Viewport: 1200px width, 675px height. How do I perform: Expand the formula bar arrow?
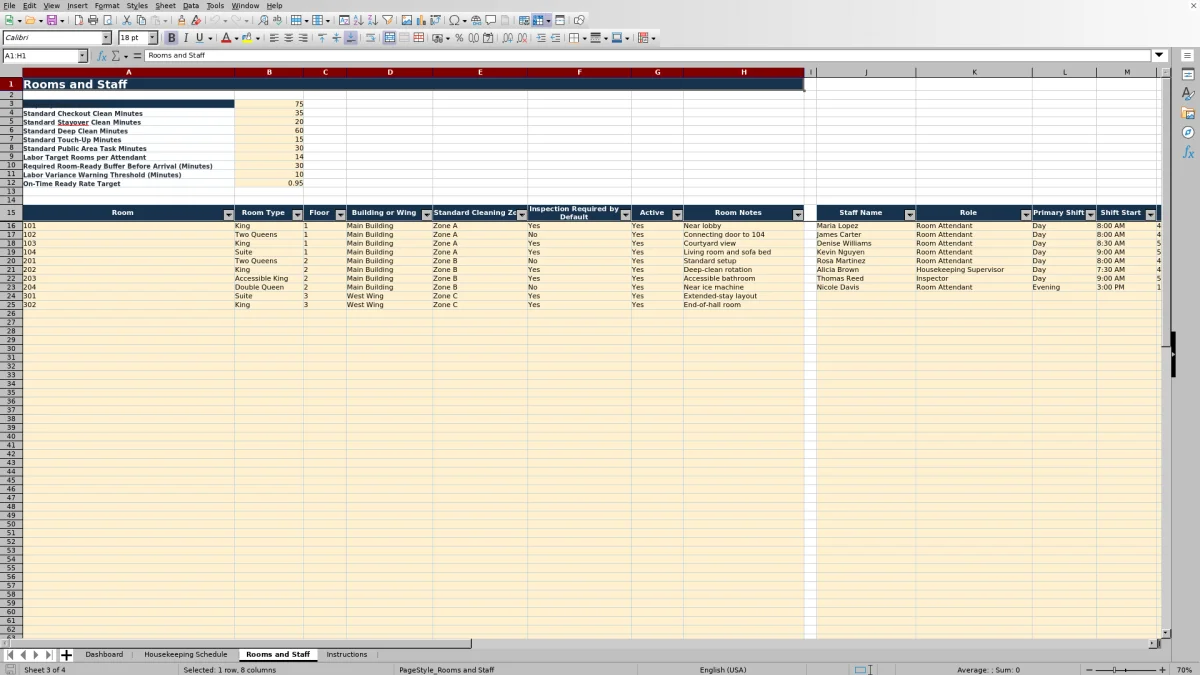1159,56
